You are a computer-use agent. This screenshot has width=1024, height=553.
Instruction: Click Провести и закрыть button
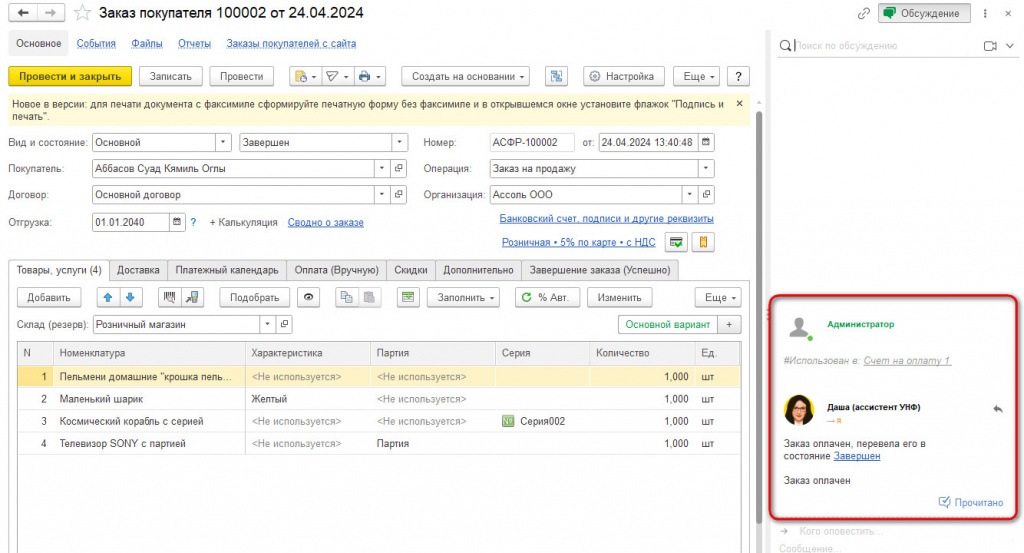pyautogui.click(x=70, y=76)
